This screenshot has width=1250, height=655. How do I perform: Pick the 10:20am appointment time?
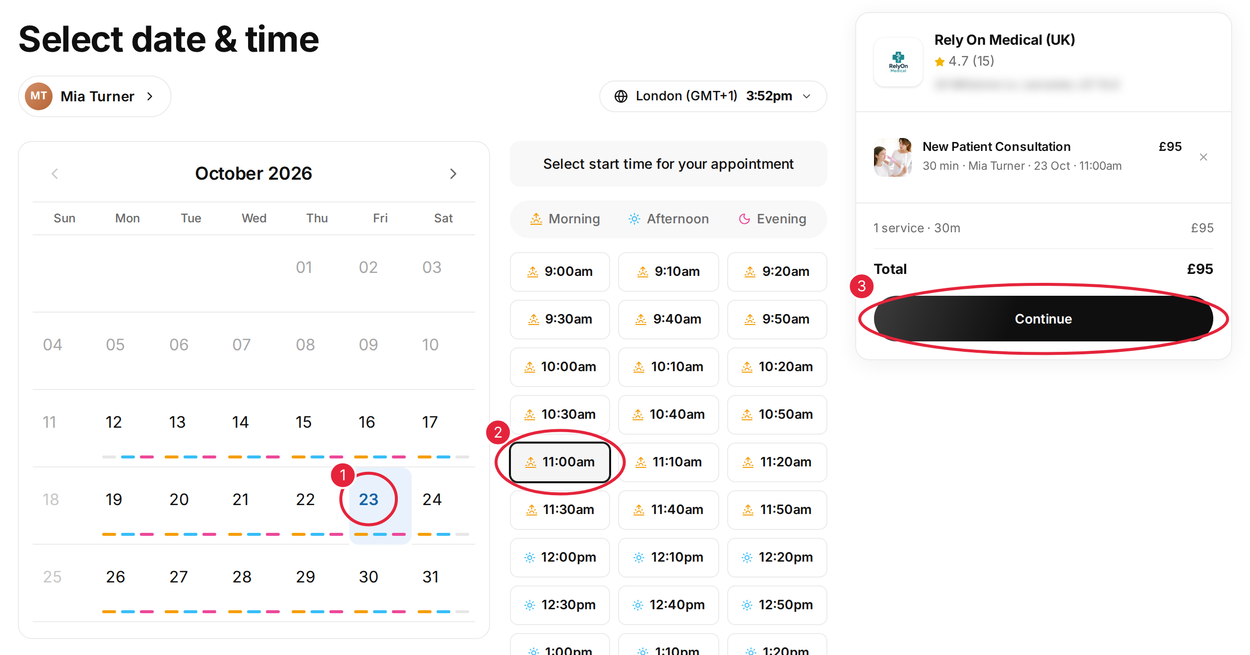777,367
